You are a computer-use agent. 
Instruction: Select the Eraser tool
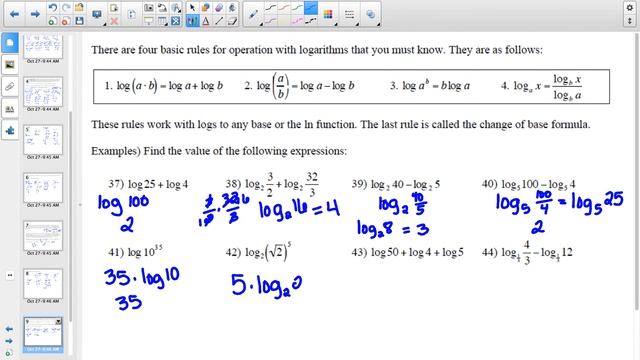click(219, 8)
